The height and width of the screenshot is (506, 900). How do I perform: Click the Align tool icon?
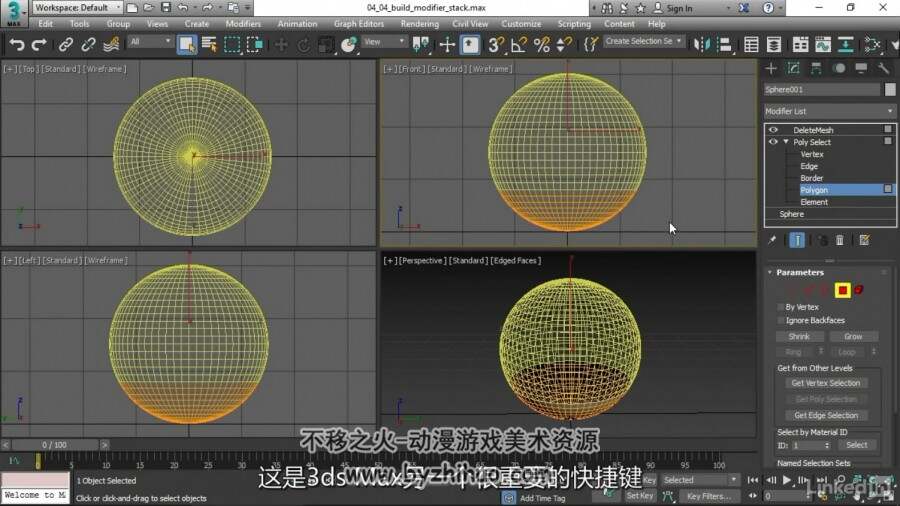(x=724, y=44)
